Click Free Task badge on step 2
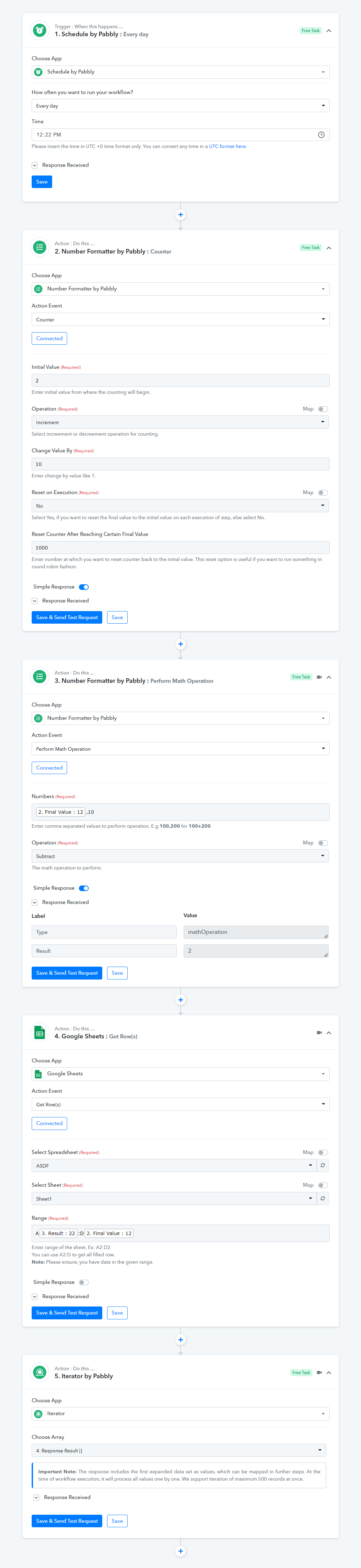This screenshot has width=361, height=1568. (x=311, y=248)
